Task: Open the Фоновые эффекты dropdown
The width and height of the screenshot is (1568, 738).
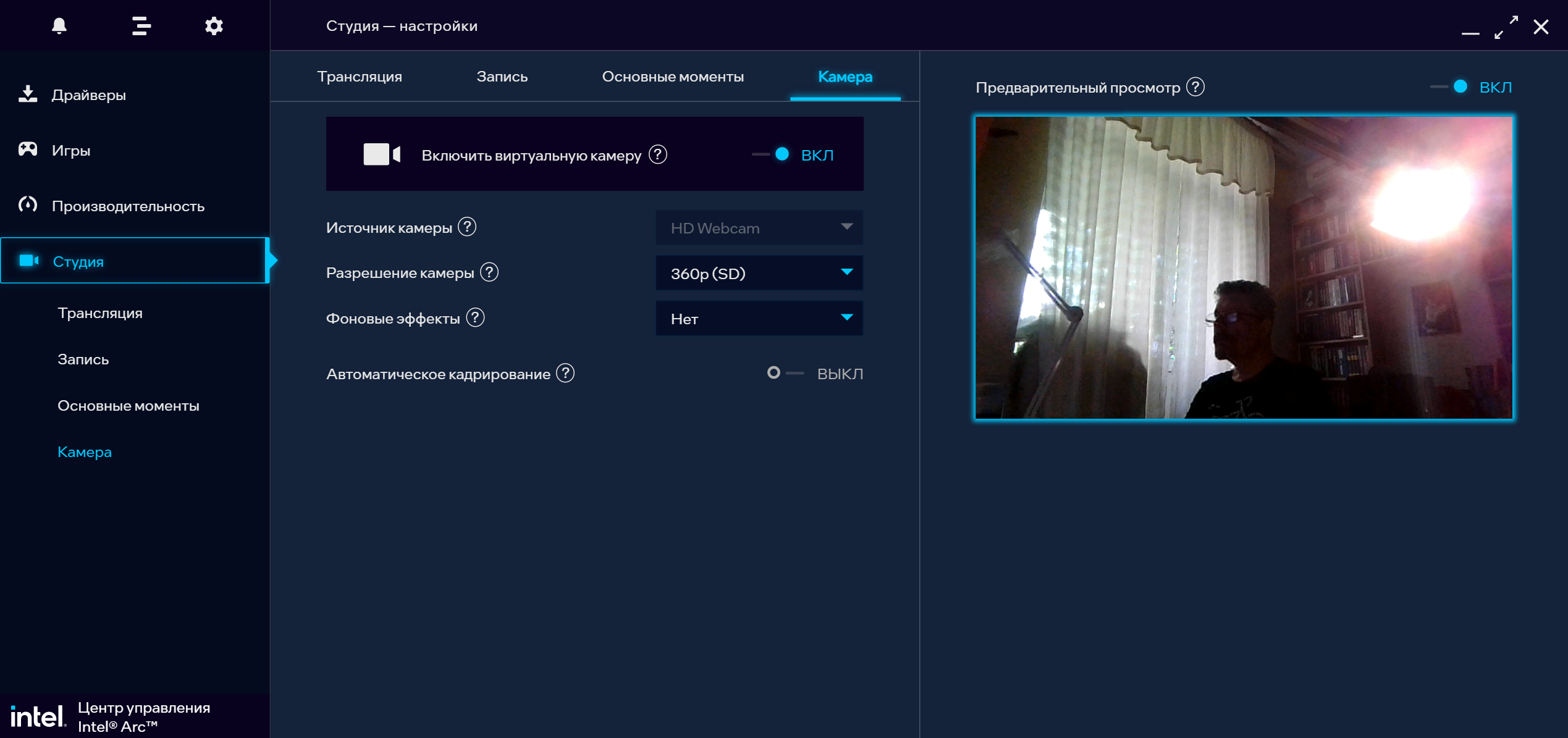Action: point(759,319)
